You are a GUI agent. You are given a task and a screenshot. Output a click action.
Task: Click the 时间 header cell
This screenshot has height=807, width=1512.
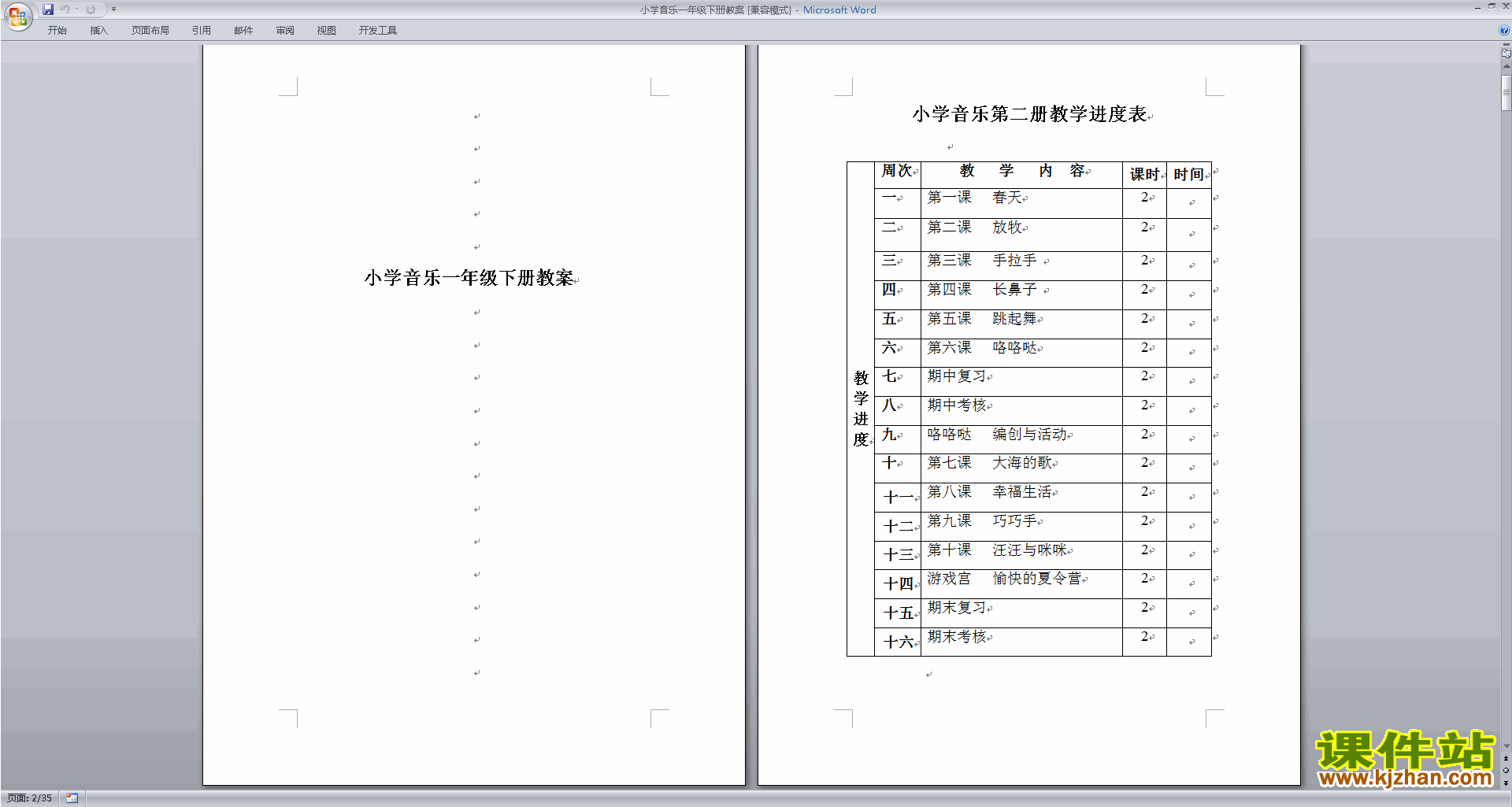(1189, 175)
